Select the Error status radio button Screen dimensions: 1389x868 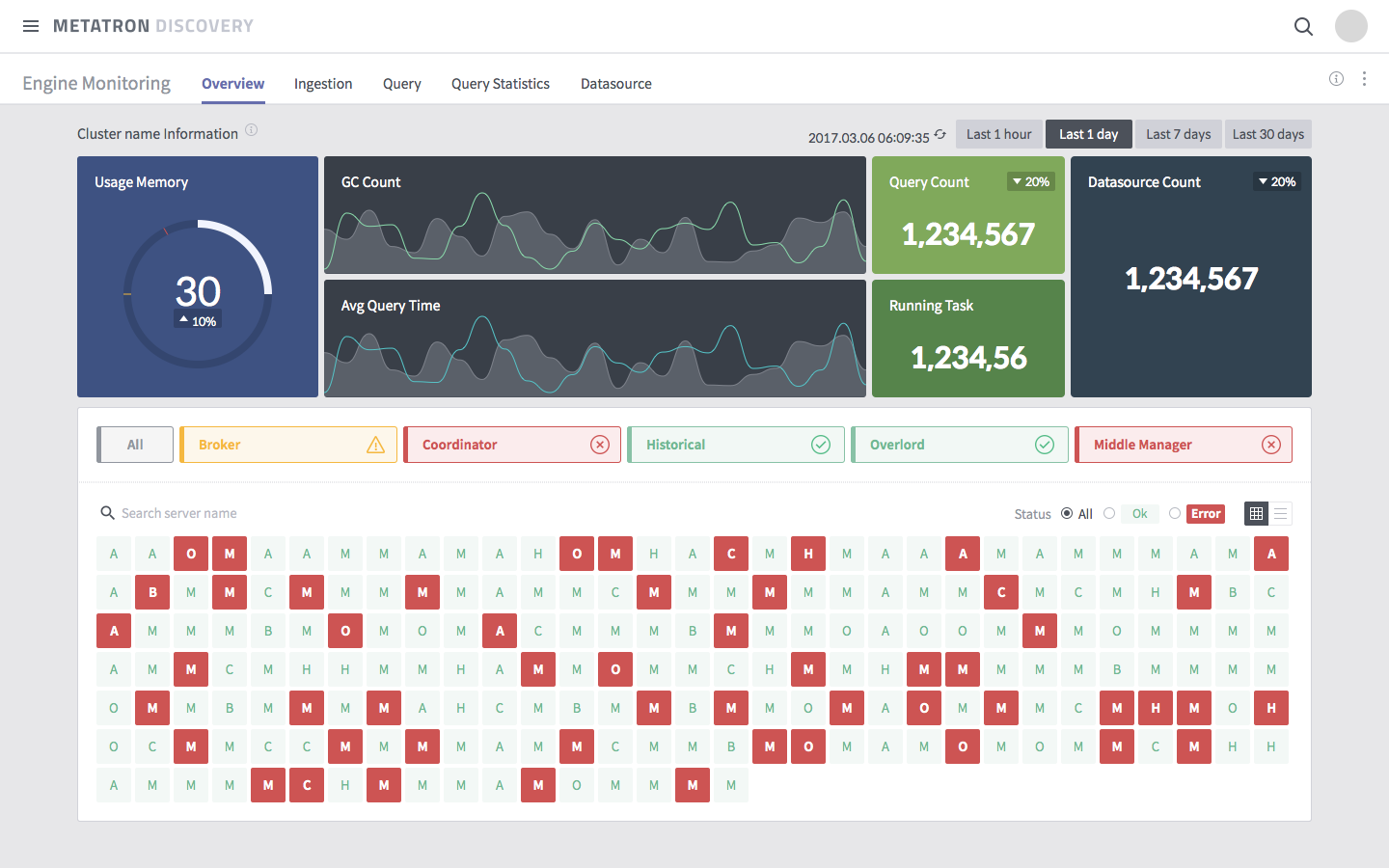point(1175,513)
